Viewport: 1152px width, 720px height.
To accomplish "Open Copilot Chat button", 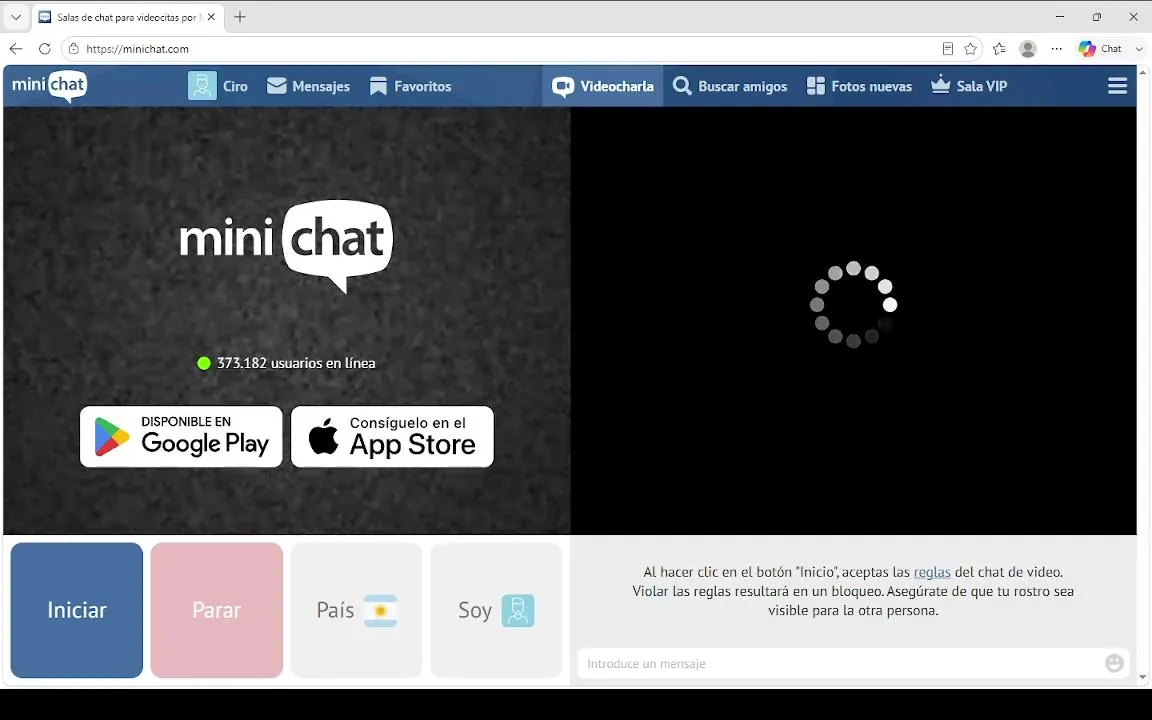I will point(1100,48).
